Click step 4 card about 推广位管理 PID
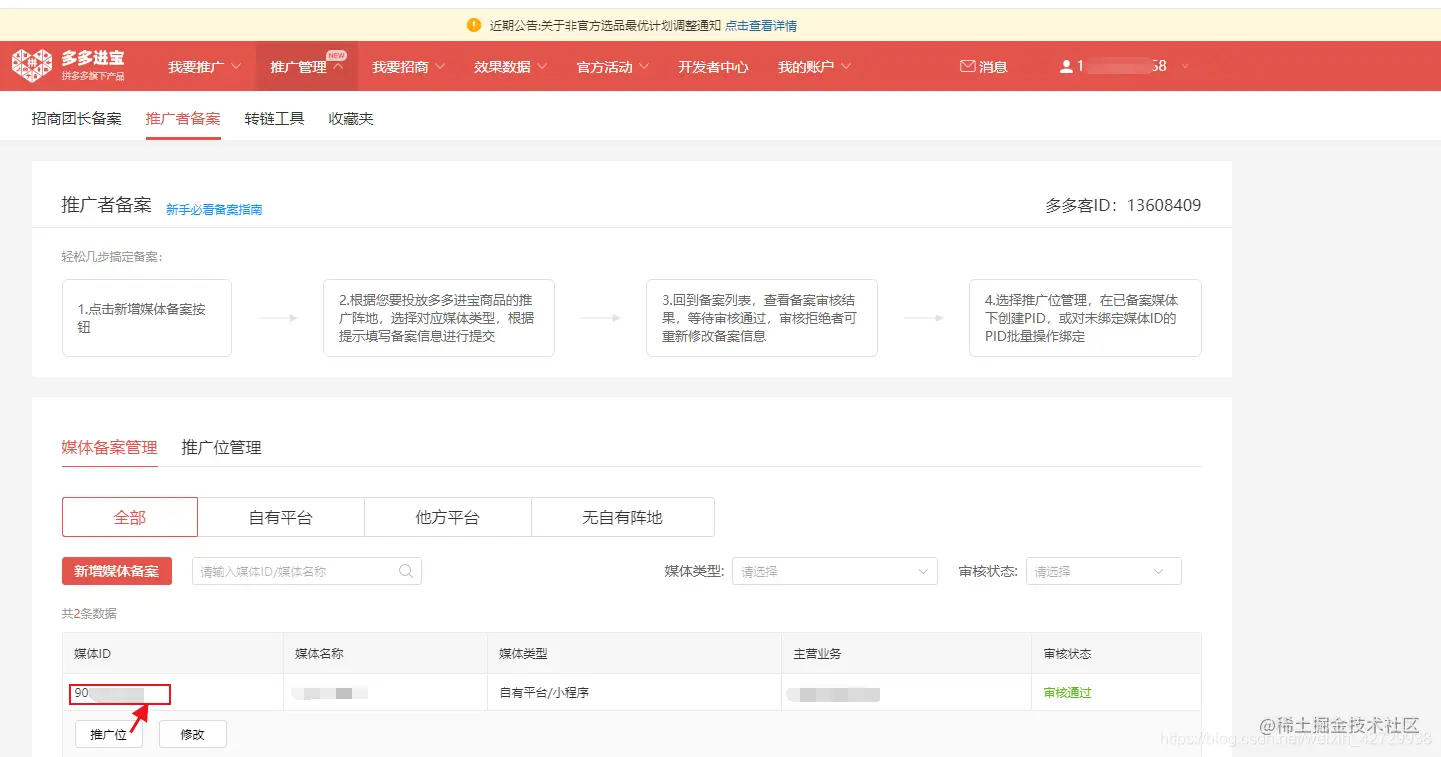The height and width of the screenshot is (757, 1441). [x=1085, y=318]
